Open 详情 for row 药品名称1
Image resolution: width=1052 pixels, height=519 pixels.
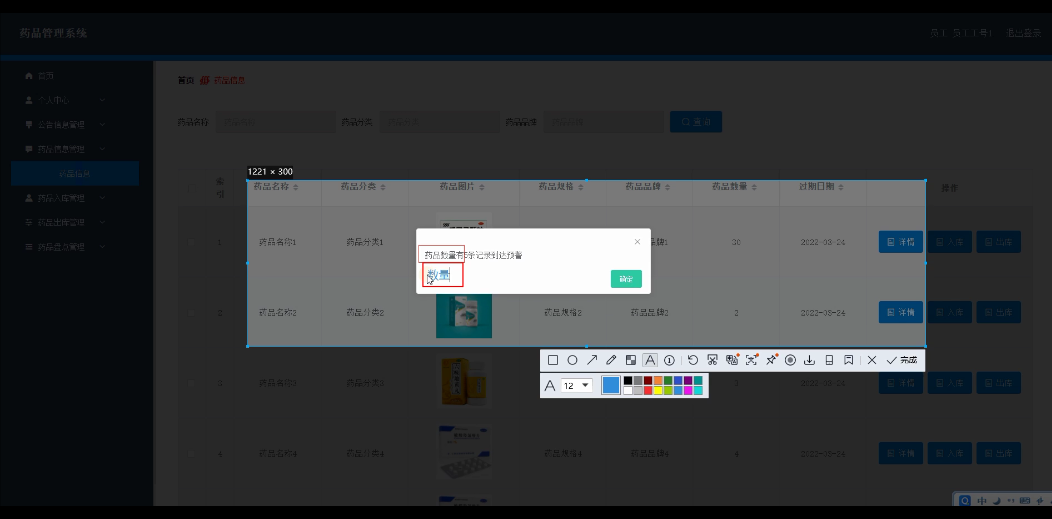point(901,242)
